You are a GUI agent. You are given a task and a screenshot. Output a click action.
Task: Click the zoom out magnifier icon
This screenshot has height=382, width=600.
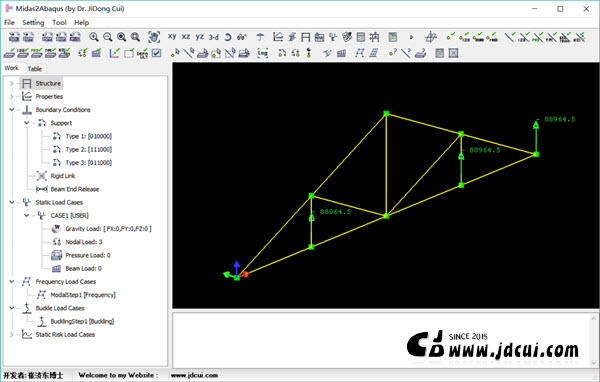click(x=108, y=37)
